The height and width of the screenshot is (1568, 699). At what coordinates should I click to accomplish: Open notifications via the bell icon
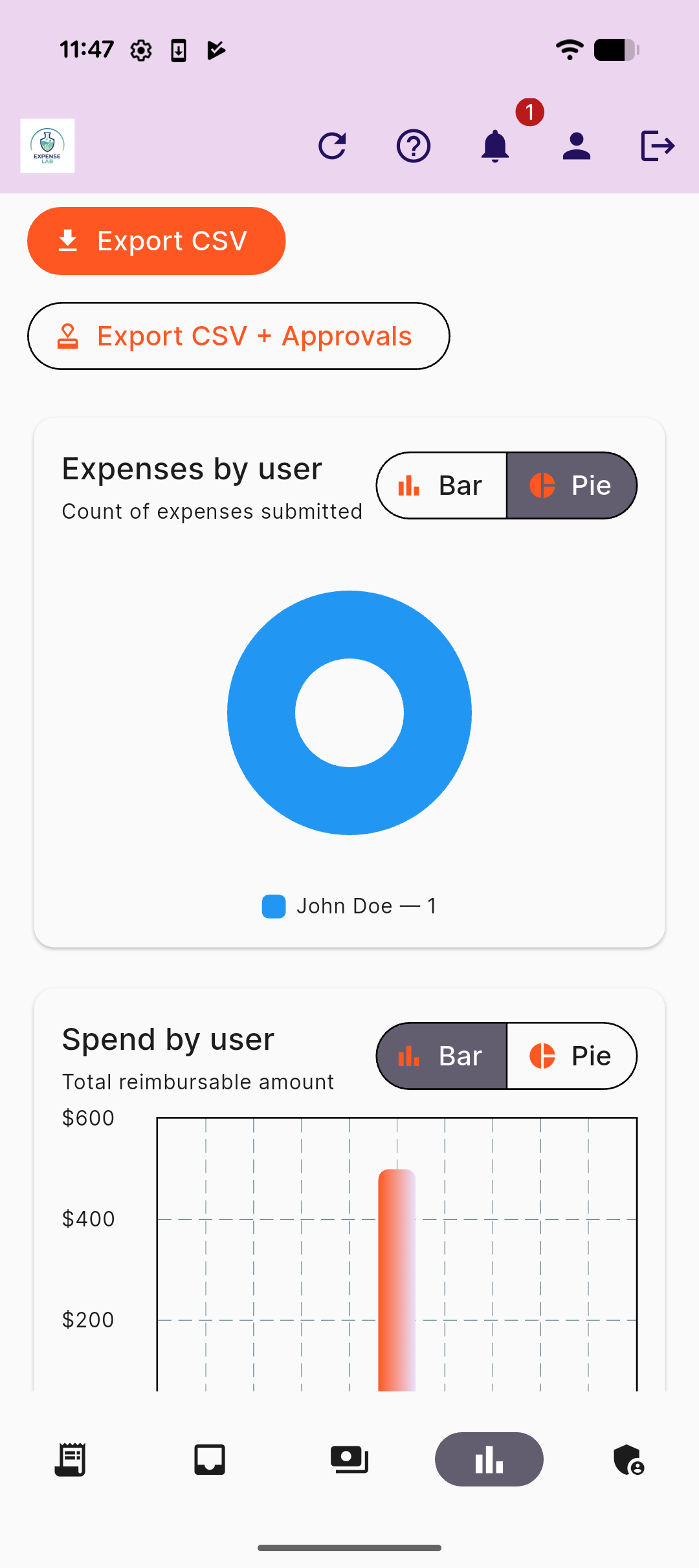495,147
